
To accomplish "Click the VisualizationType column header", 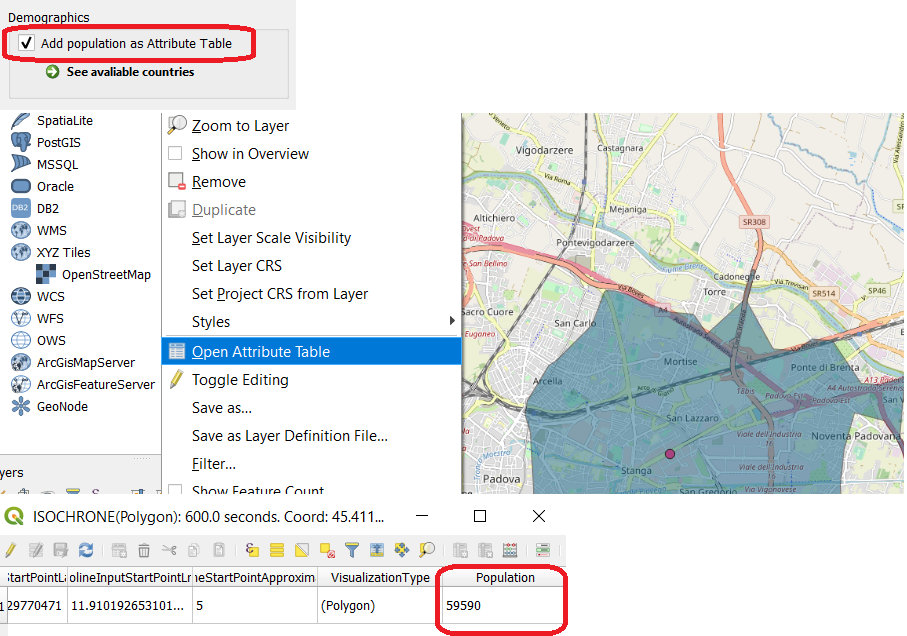I will [x=380, y=578].
